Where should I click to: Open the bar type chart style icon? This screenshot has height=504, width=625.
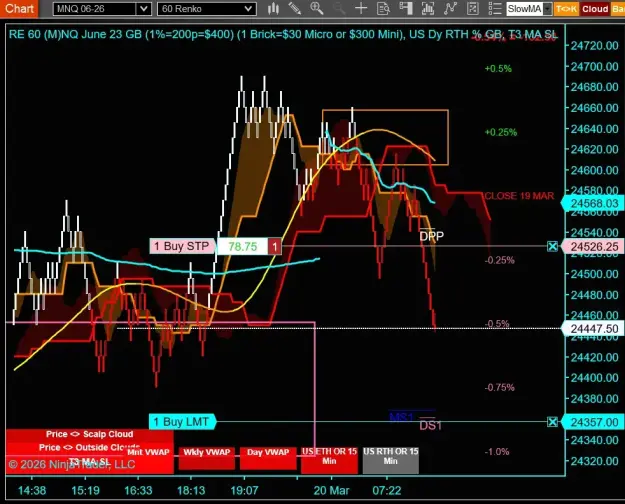(273, 8)
